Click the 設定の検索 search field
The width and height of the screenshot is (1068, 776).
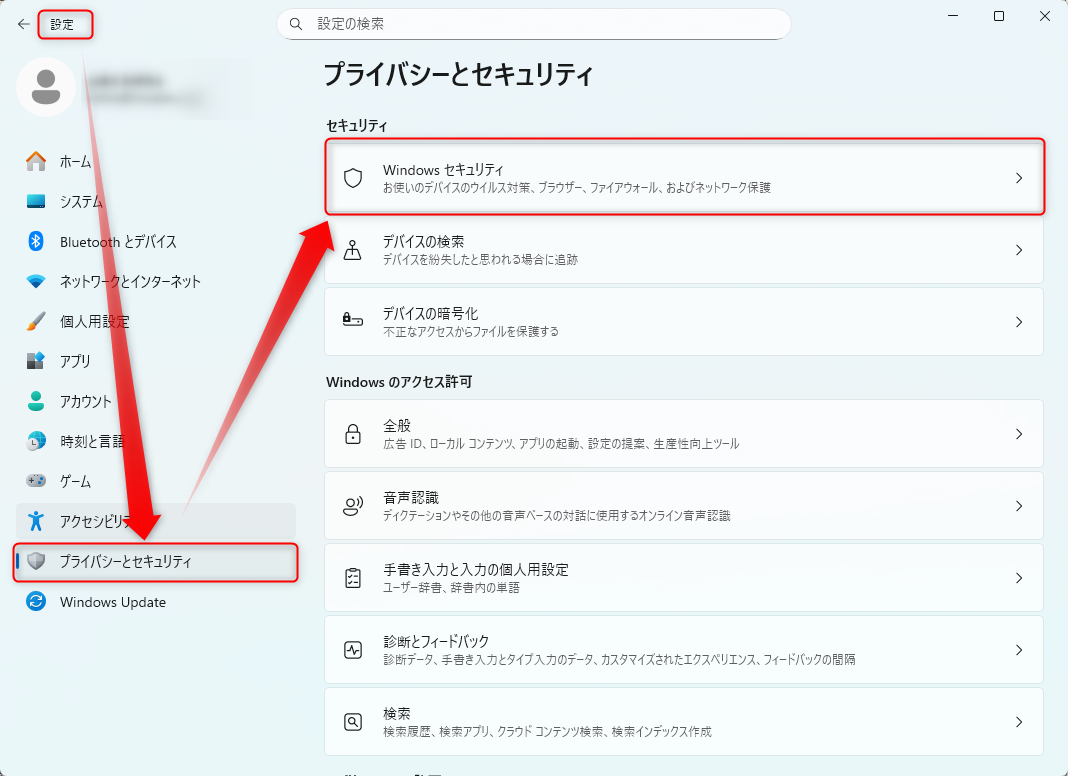click(x=533, y=25)
